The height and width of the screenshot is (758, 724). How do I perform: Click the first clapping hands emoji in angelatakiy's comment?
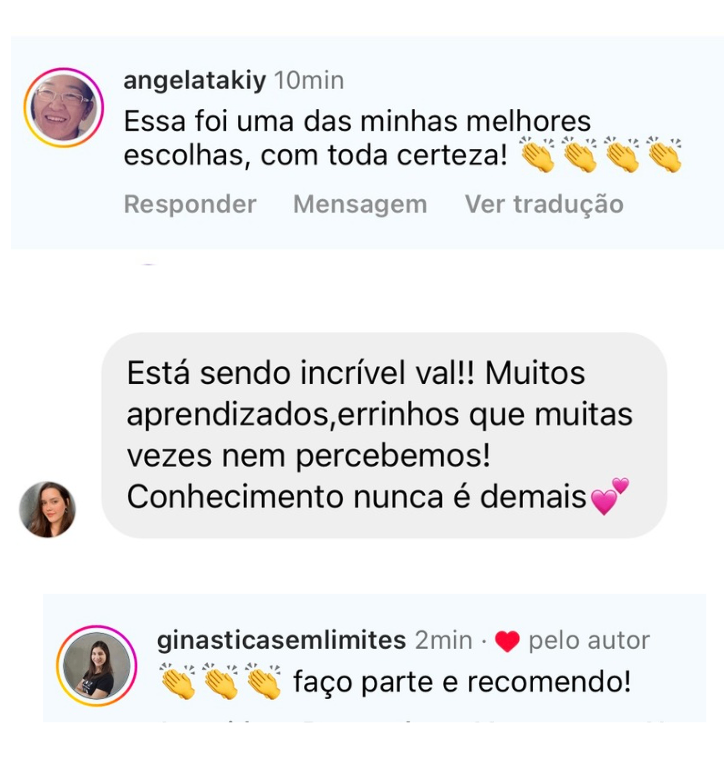pyautogui.click(x=539, y=155)
